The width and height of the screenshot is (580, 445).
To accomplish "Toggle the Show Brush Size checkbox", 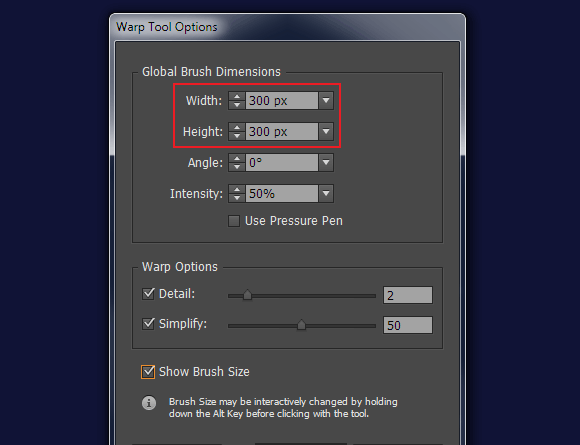I will point(148,372).
